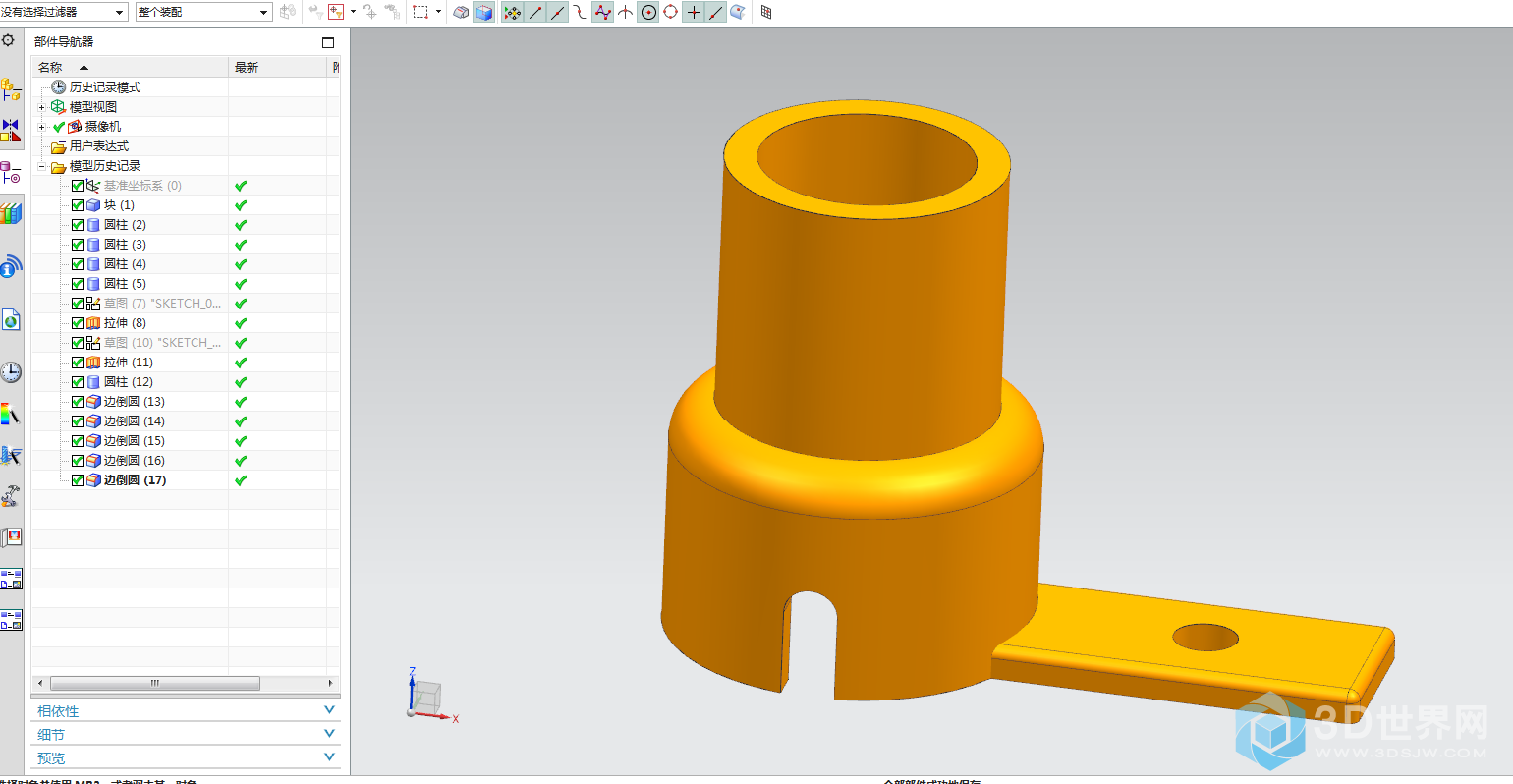The image size is (1513, 784).
Task: Click the 最新 column header
Action: [277, 67]
